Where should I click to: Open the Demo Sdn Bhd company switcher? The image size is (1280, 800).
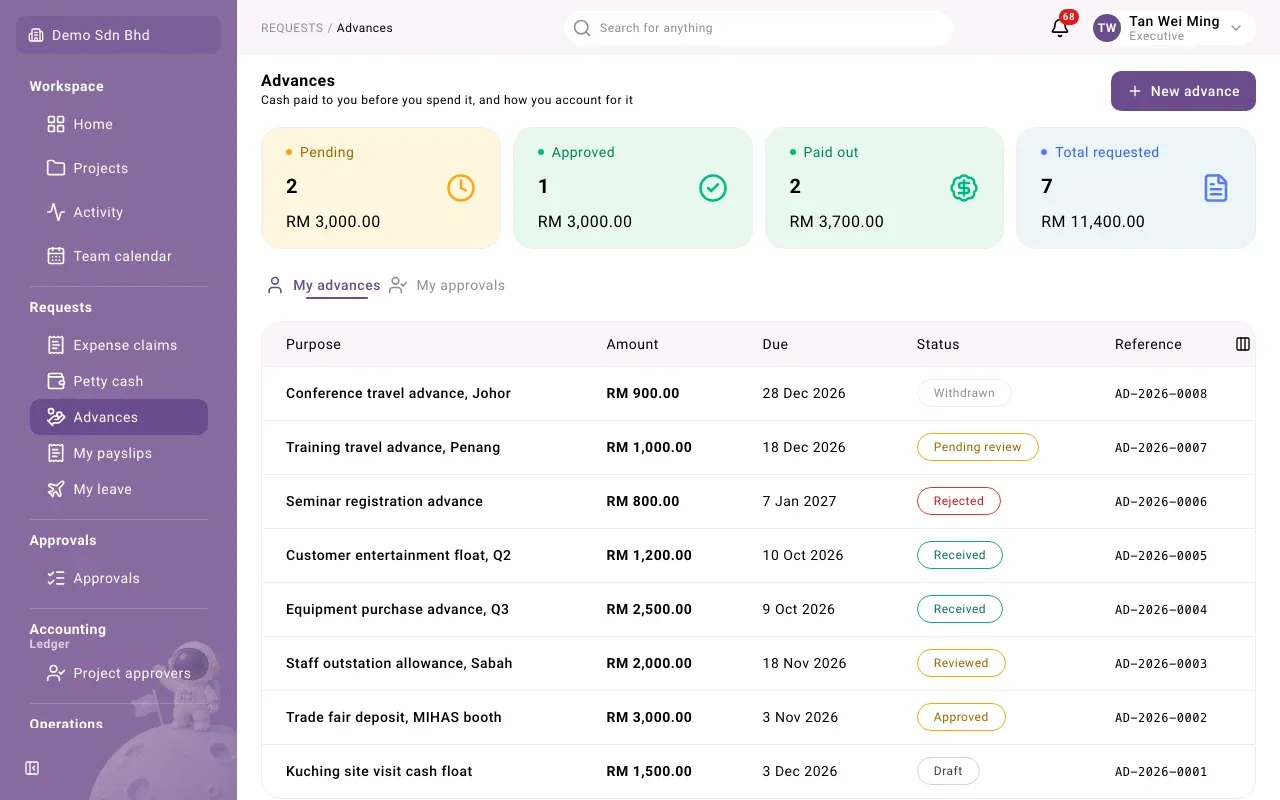(118, 35)
